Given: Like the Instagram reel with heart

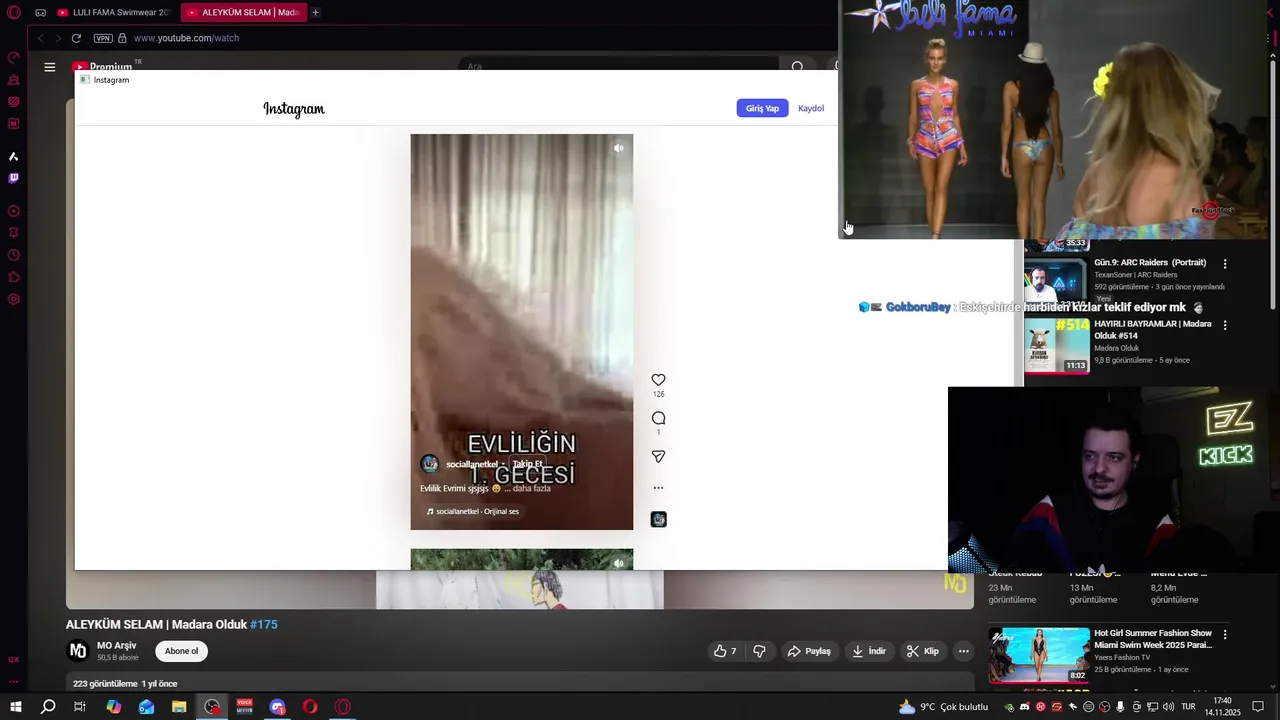Looking at the screenshot, I should point(658,380).
